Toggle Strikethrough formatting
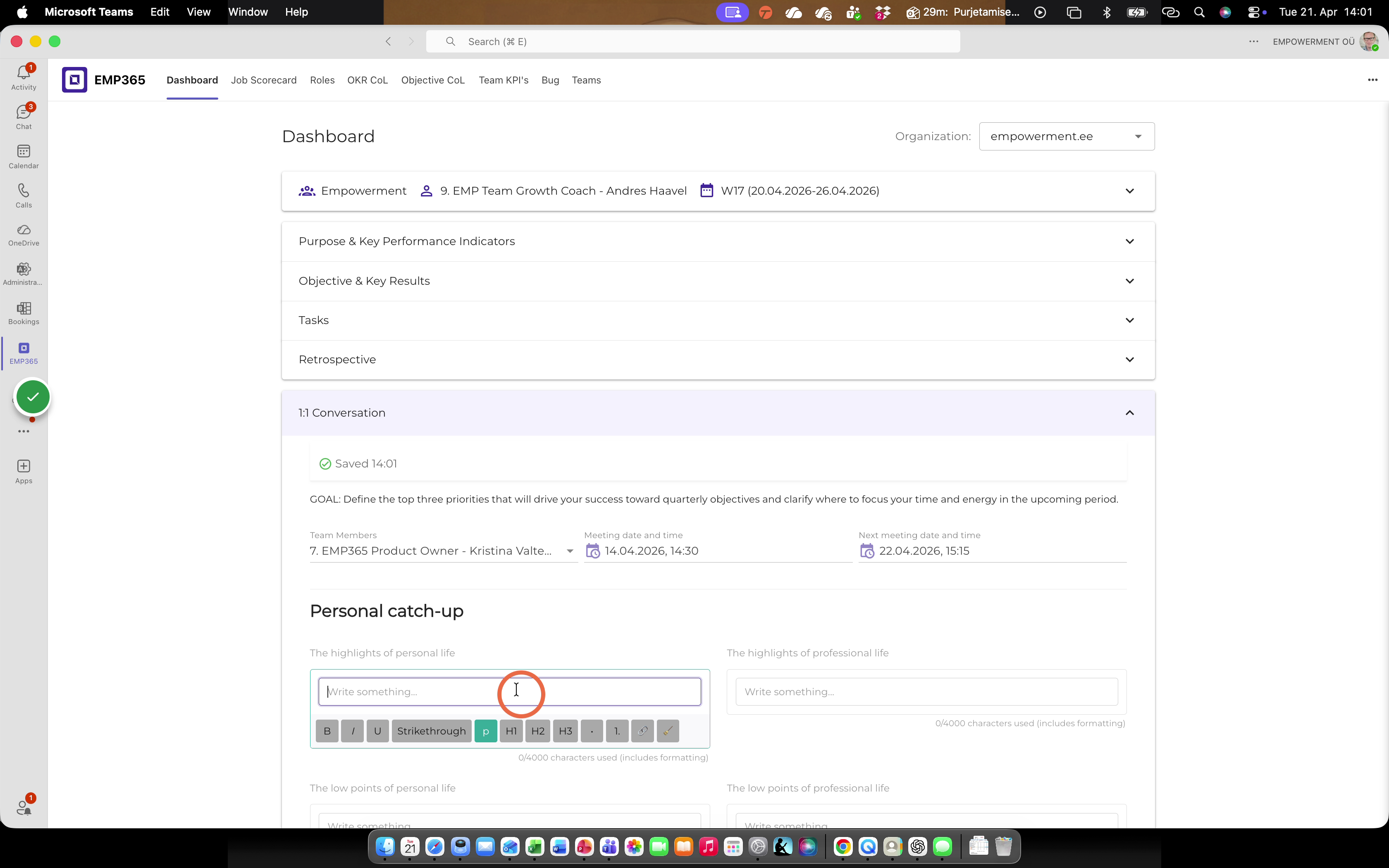The width and height of the screenshot is (1389, 868). pyautogui.click(x=432, y=731)
